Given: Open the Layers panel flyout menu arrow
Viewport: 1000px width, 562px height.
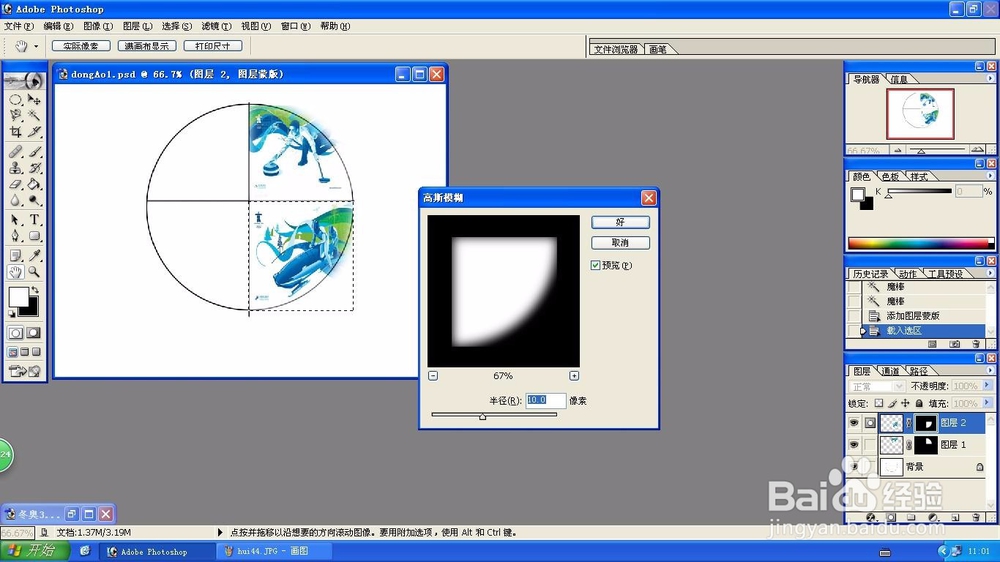Looking at the screenshot, I should point(990,371).
